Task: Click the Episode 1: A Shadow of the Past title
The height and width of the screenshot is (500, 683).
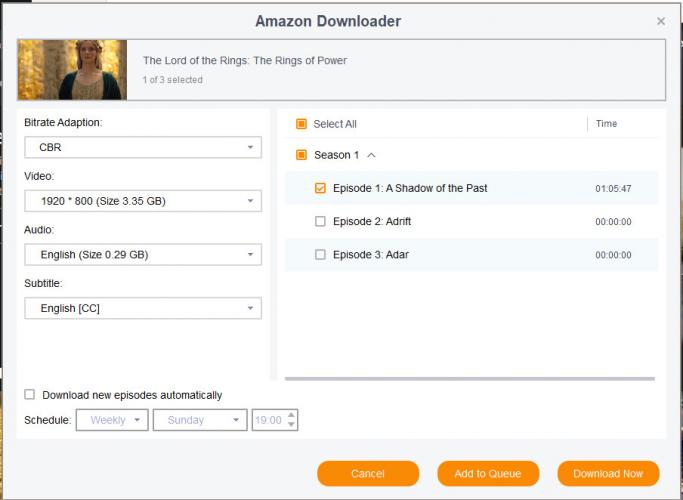Action: [x=410, y=188]
